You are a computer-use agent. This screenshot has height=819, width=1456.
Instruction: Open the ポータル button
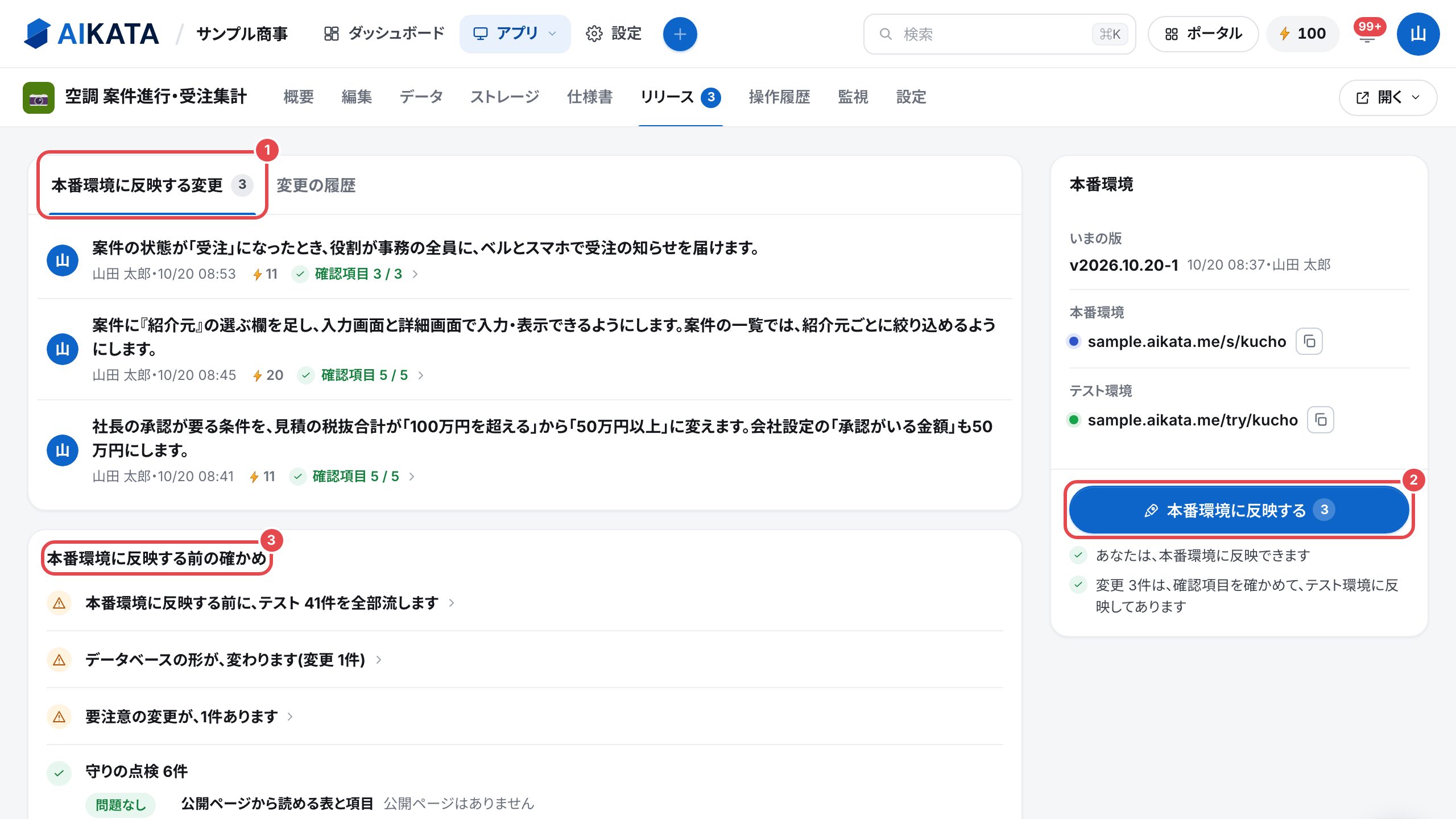coord(1203,34)
